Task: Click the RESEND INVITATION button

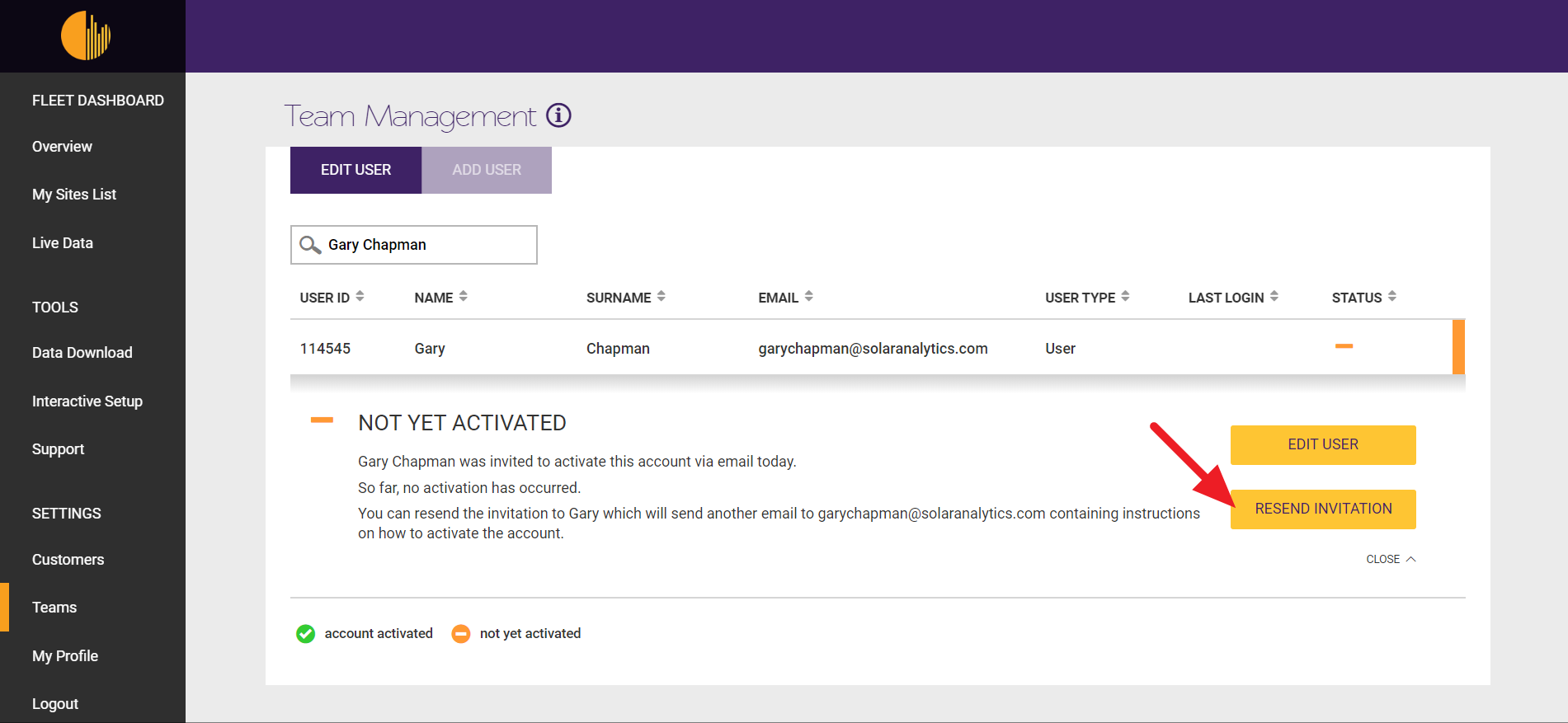Action: pos(1323,509)
